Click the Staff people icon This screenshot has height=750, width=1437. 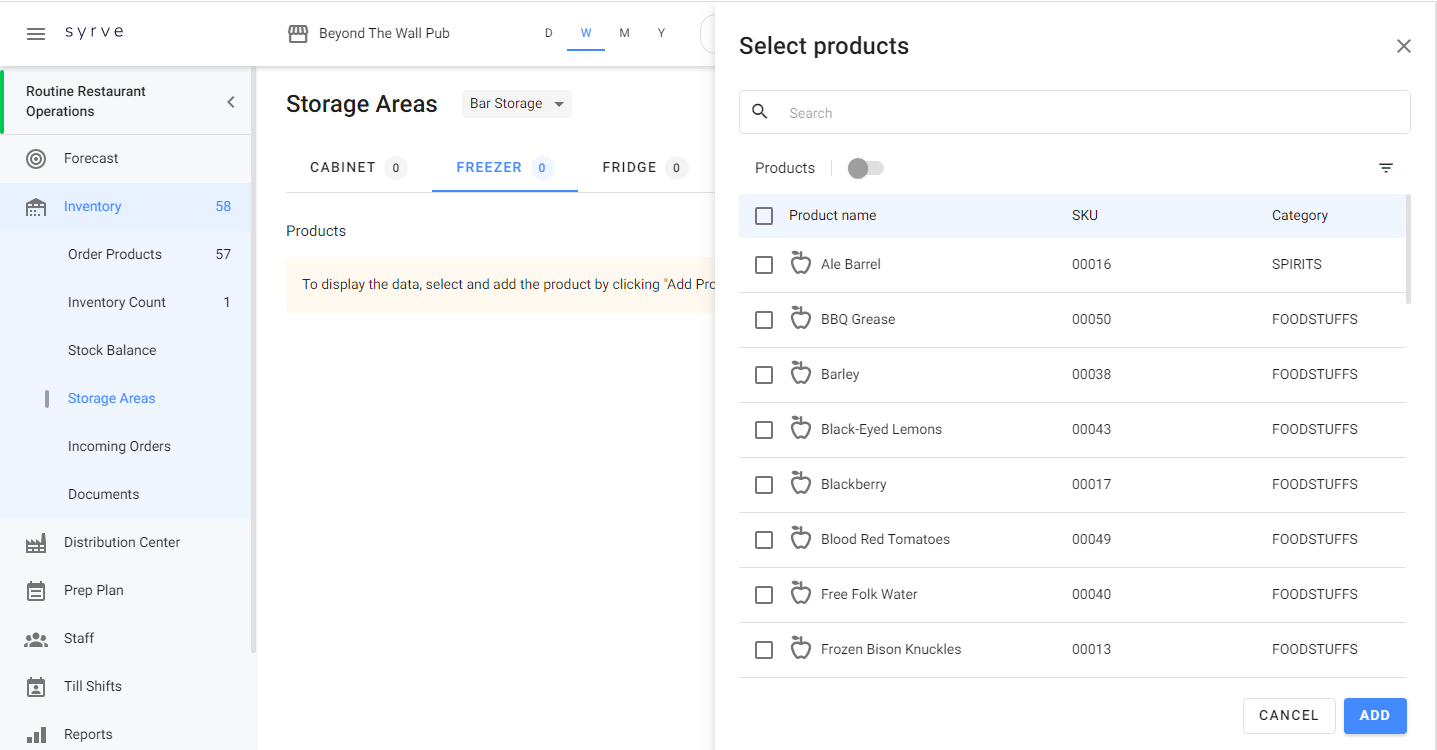coord(36,639)
